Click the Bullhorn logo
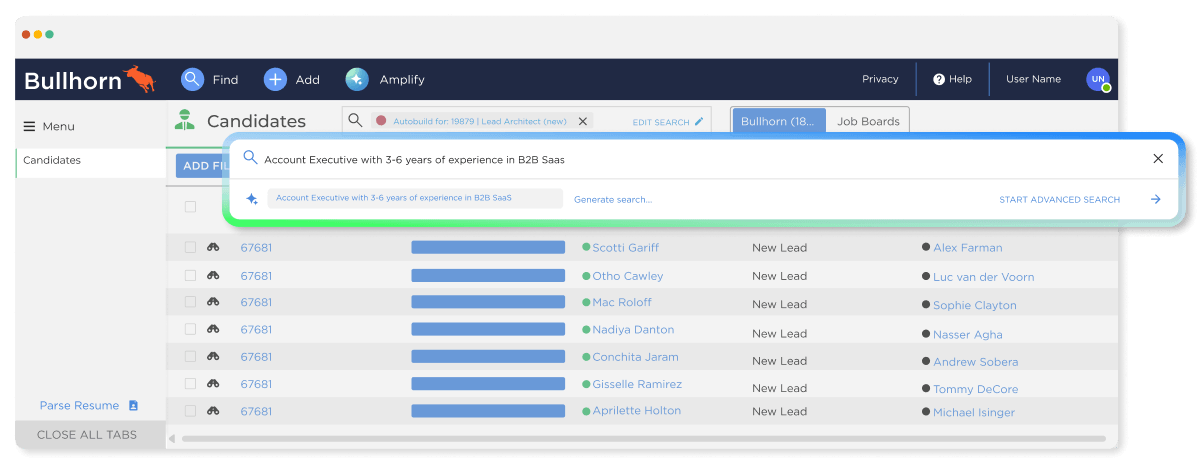 tap(89, 80)
